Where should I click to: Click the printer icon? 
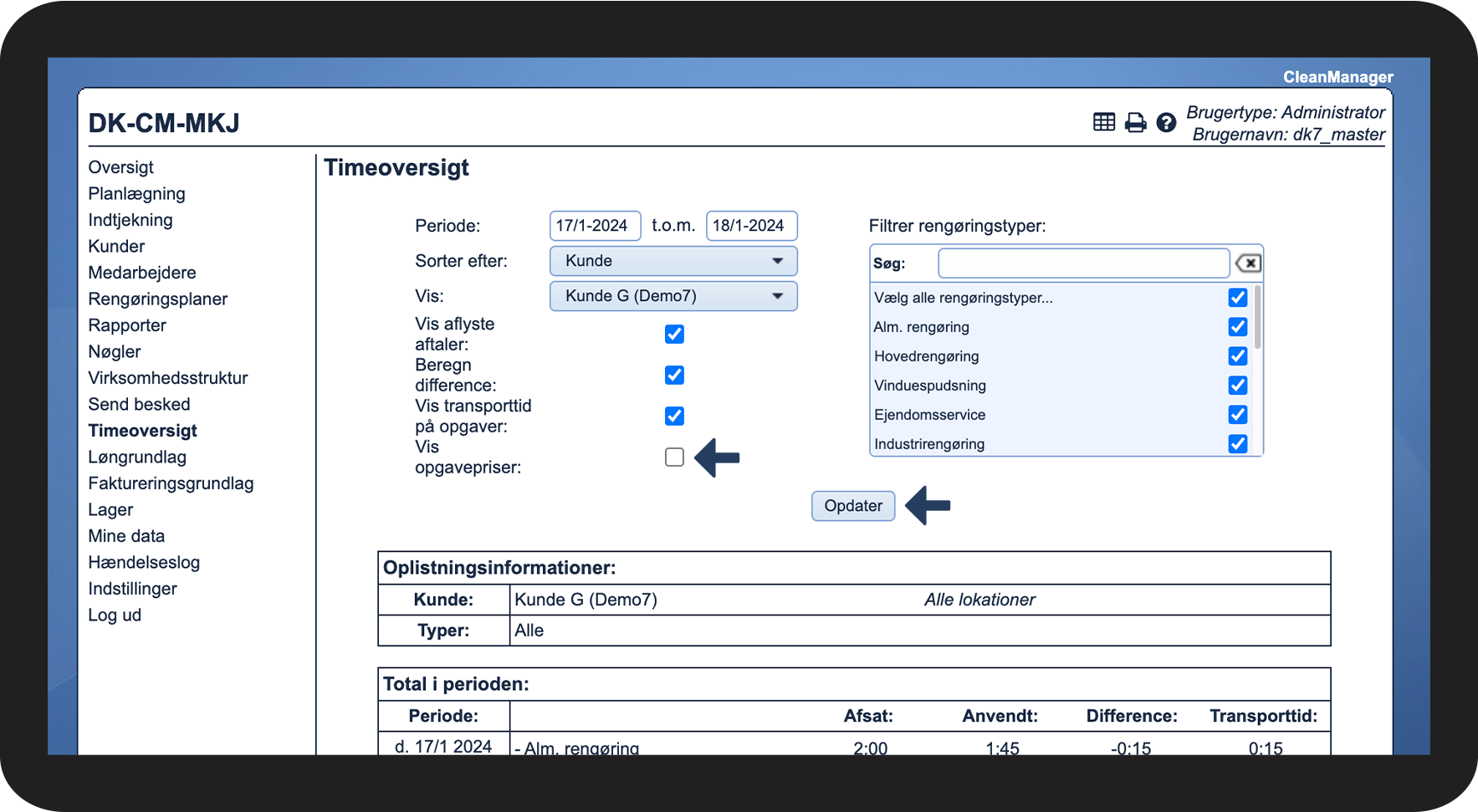point(1135,123)
